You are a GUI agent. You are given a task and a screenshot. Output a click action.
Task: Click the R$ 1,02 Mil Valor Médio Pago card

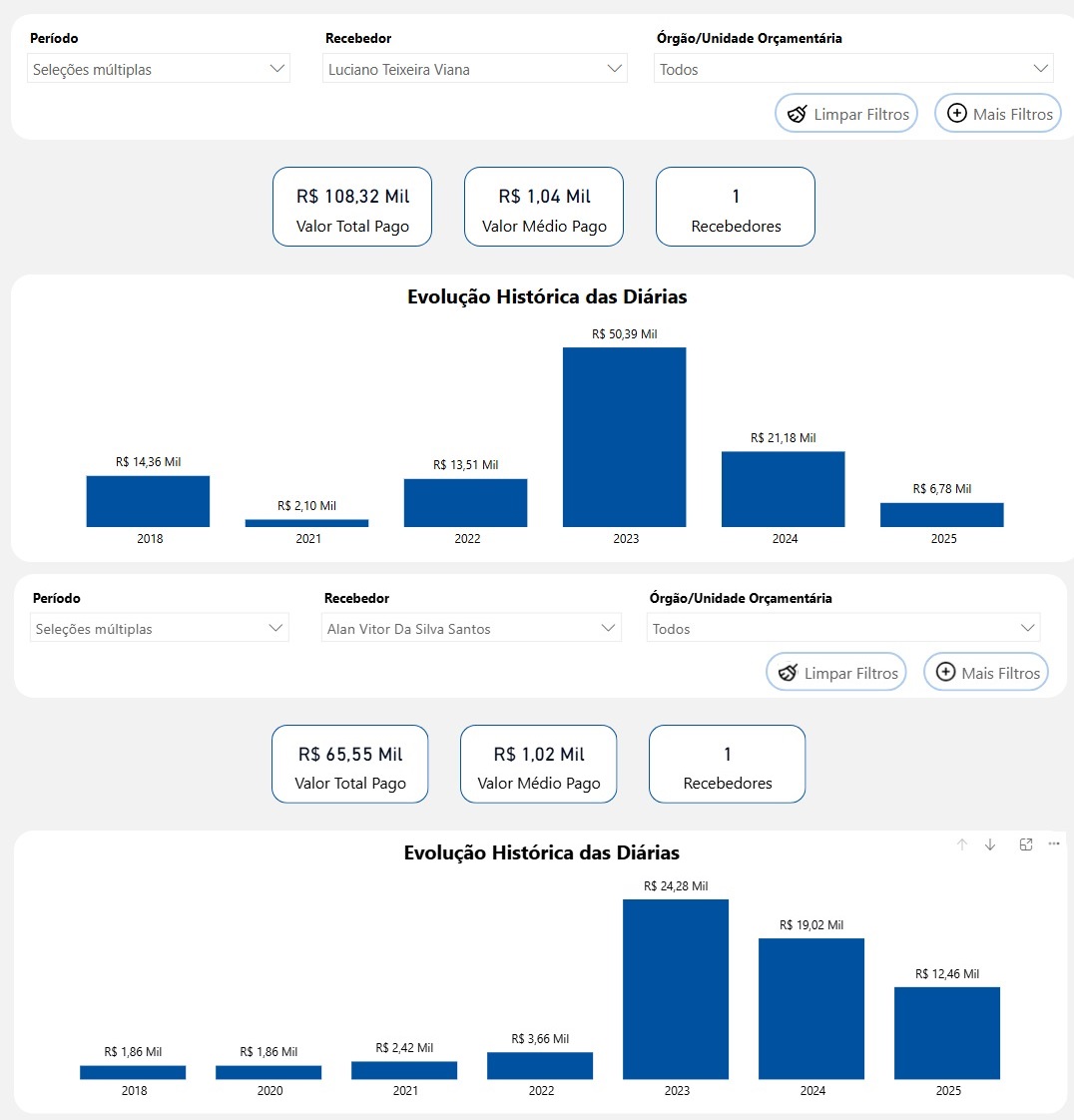point(539,765)
